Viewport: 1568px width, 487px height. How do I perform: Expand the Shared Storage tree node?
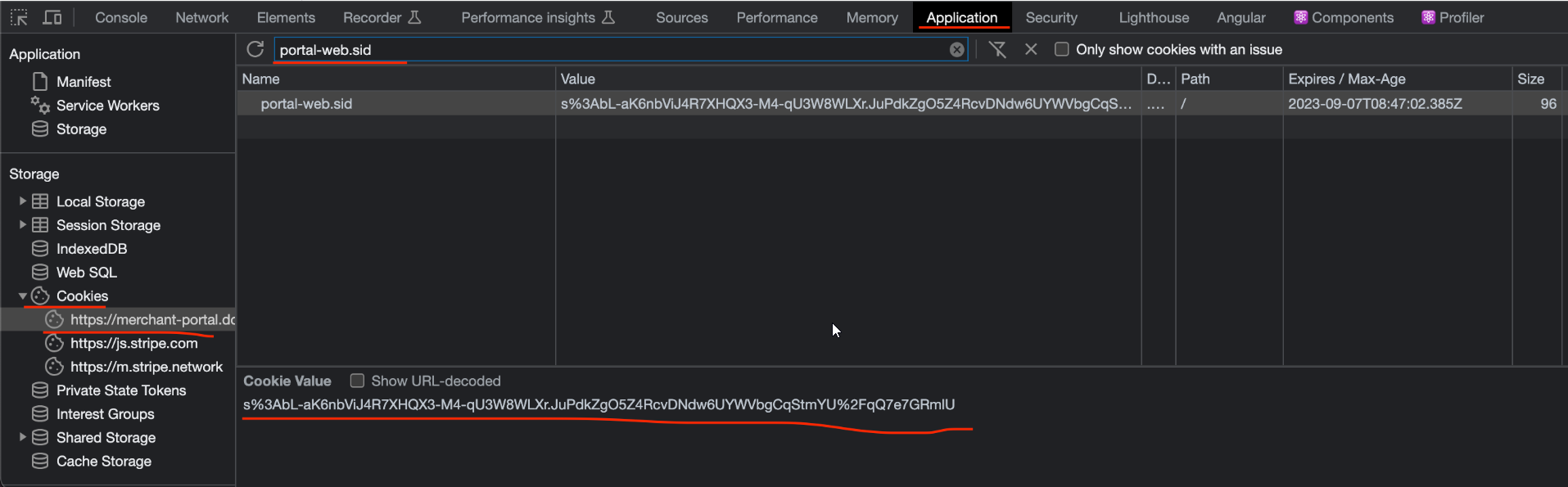coord(23,438)
